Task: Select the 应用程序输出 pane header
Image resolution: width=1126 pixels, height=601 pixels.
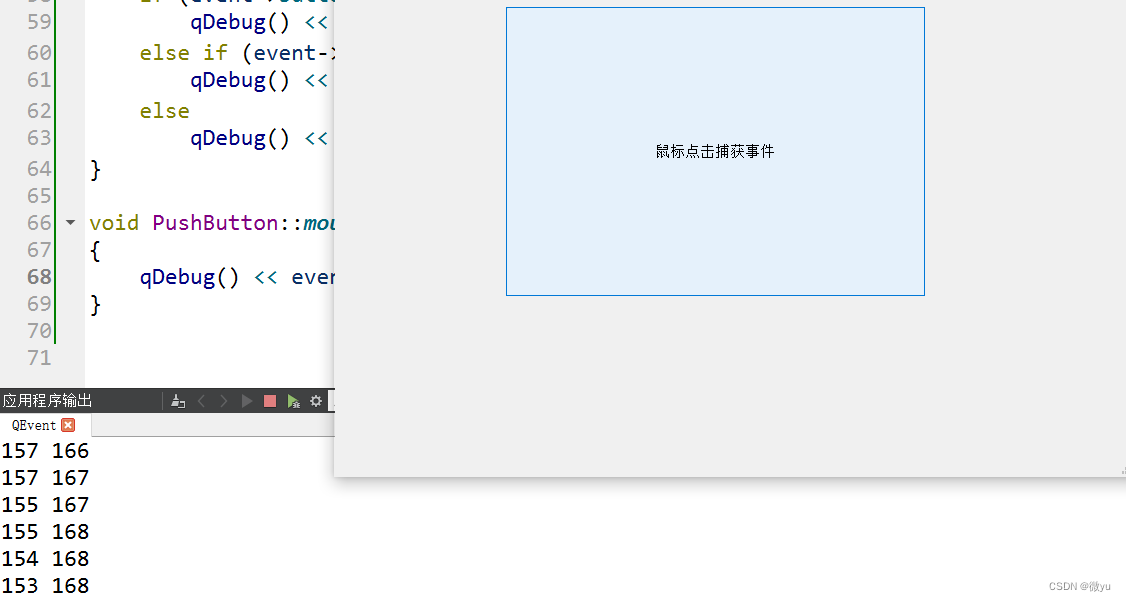Action: (46, 400)
